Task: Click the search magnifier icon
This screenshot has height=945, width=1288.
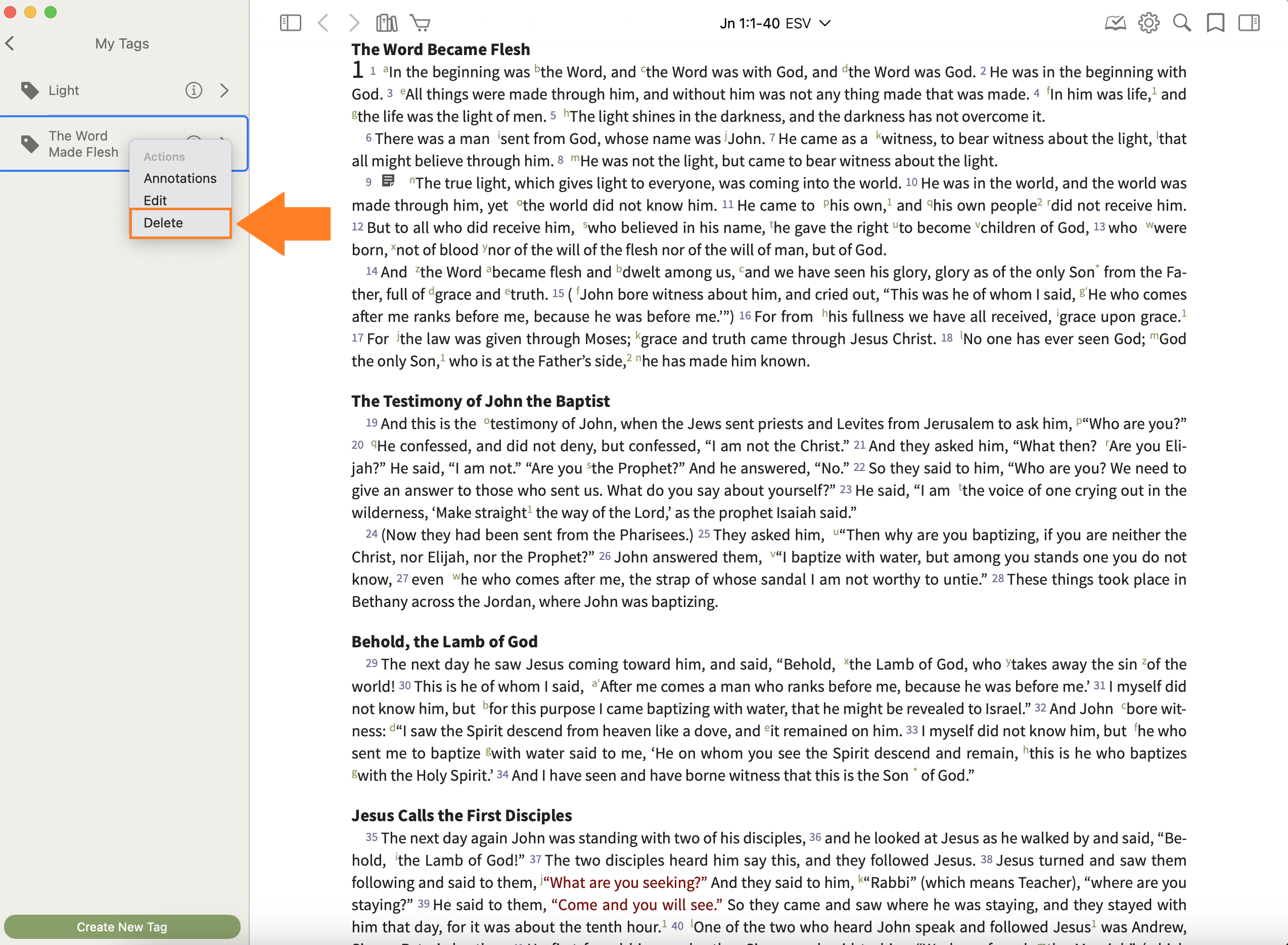Action: (1181, 23)
